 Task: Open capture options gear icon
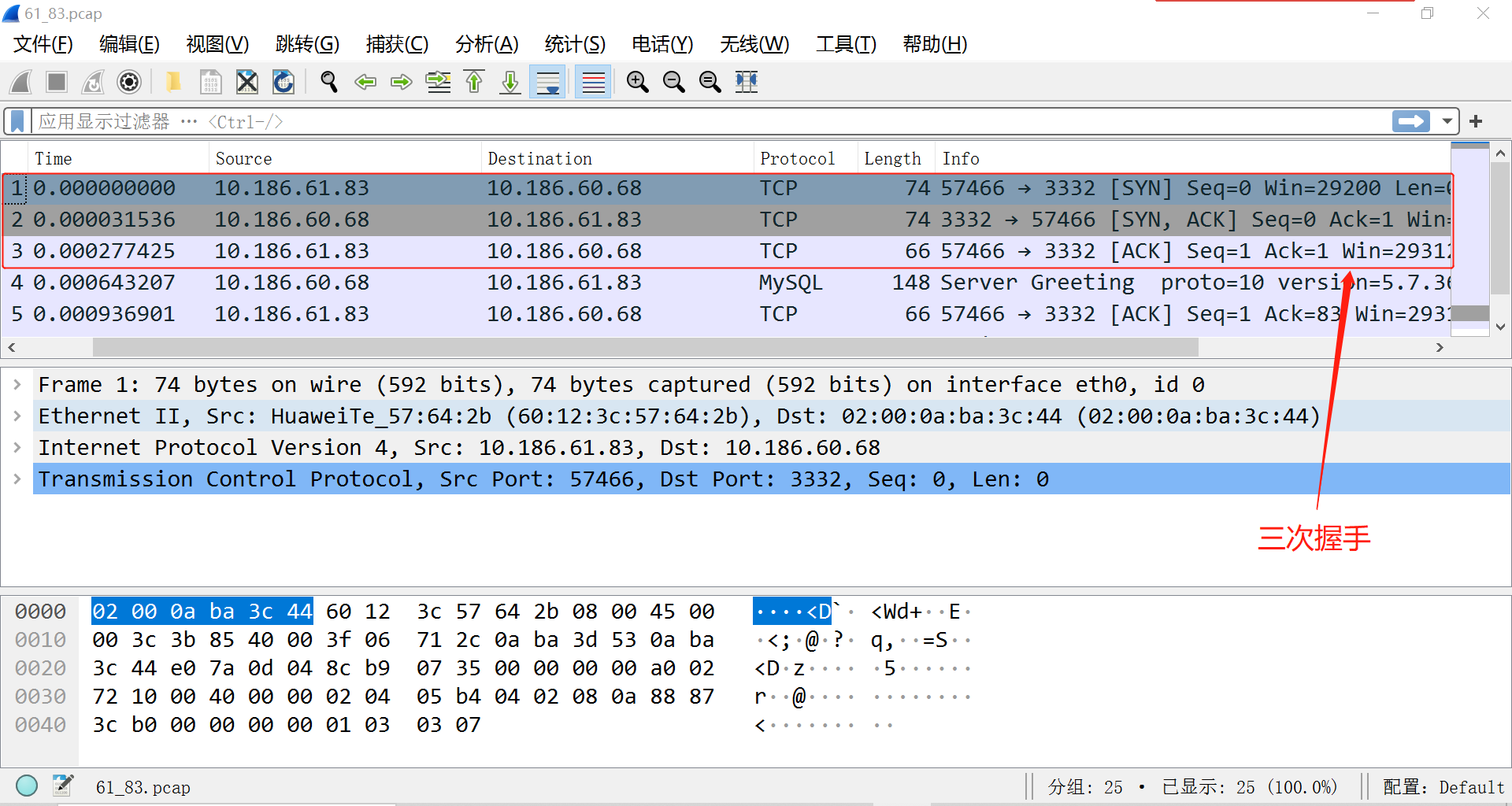pyautogui.click(x=129, y=82)
